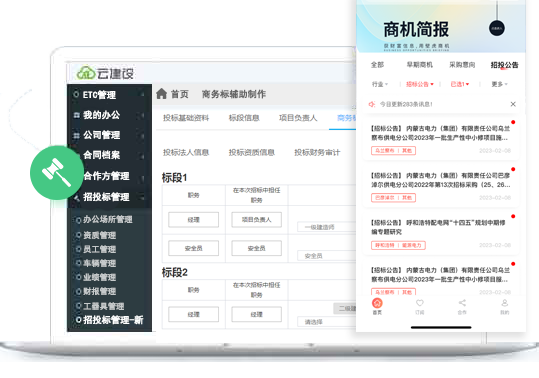Open 投标资质信息 sub-tab
Screen dimensions: 539x378
point(252,153)
